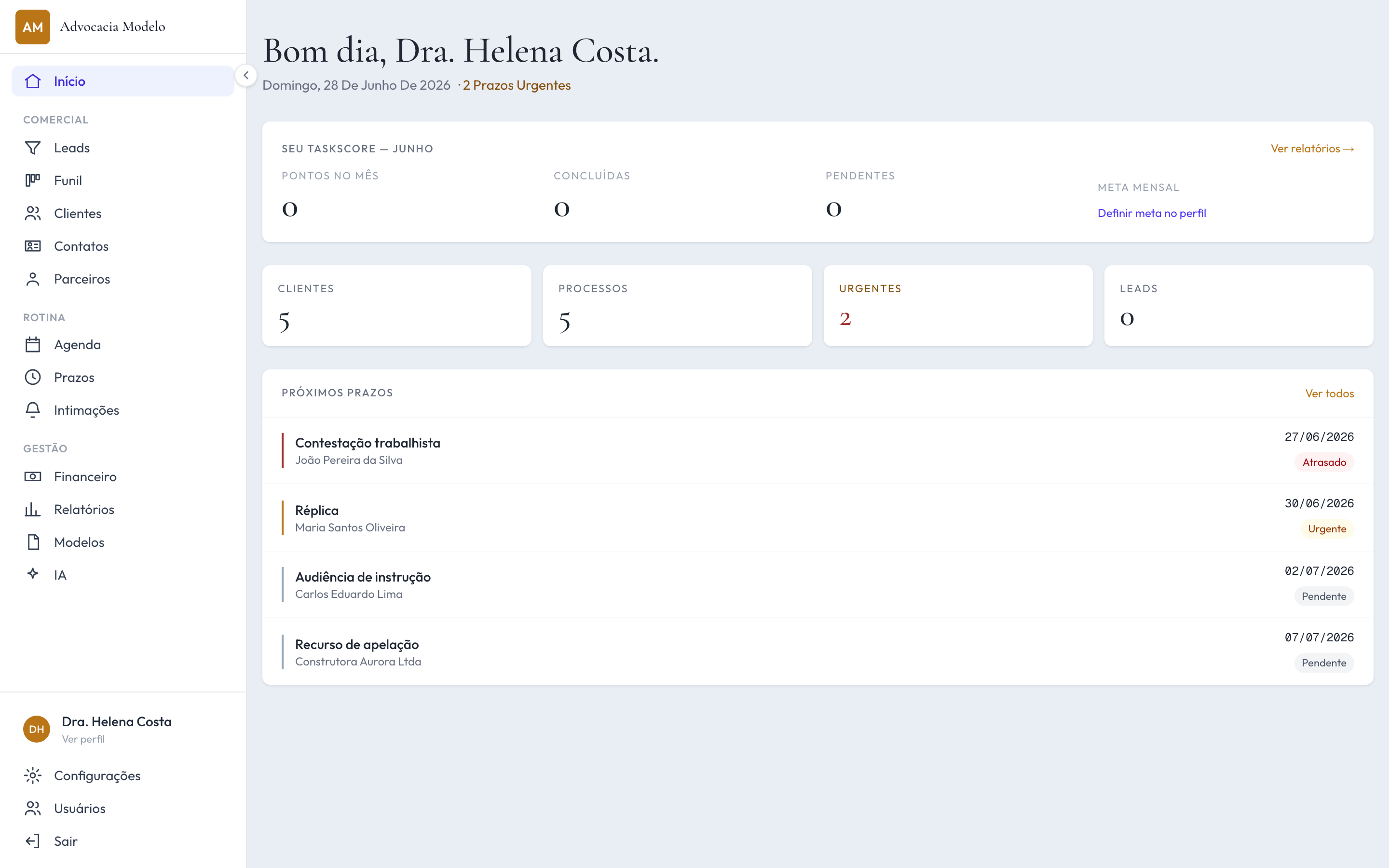The height and width of the screenshot is (868, 1389).
Task: Click the date 30/06/2026
Action: point(1319,503)
